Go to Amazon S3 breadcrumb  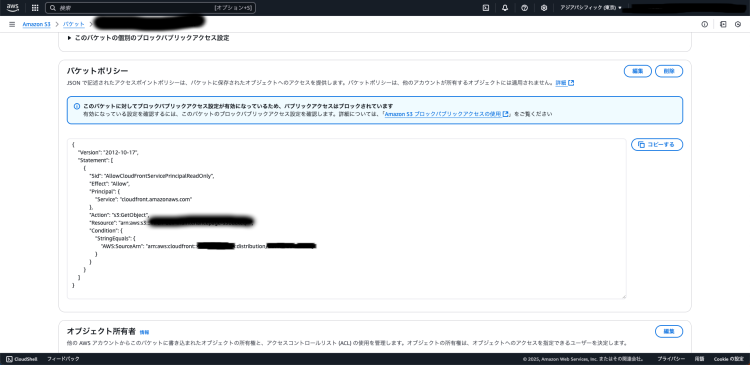point(36,24)
